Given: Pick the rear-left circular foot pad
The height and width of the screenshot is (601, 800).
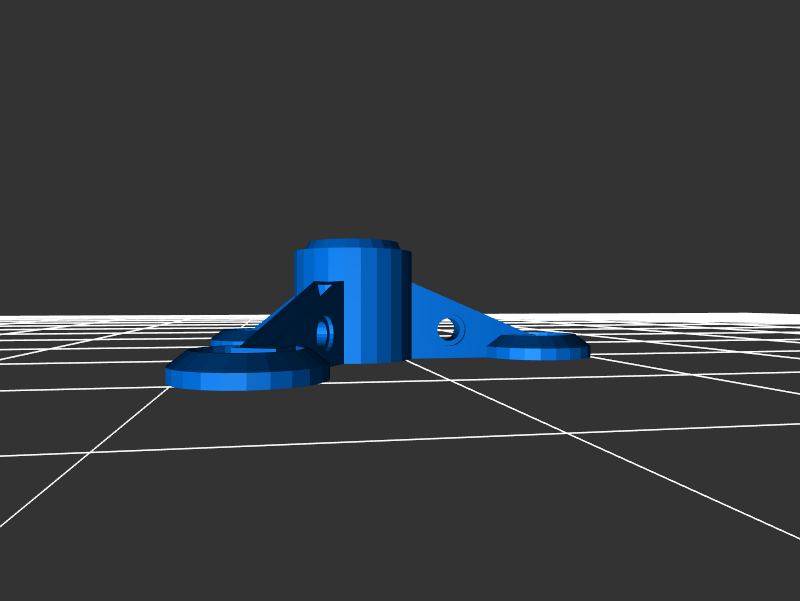Looking at the screenshot, I should pos(232,338).
